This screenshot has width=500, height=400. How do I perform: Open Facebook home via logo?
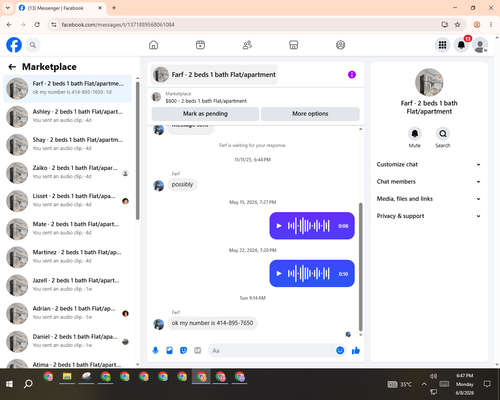pyautogui.click(x=14, y=45)
